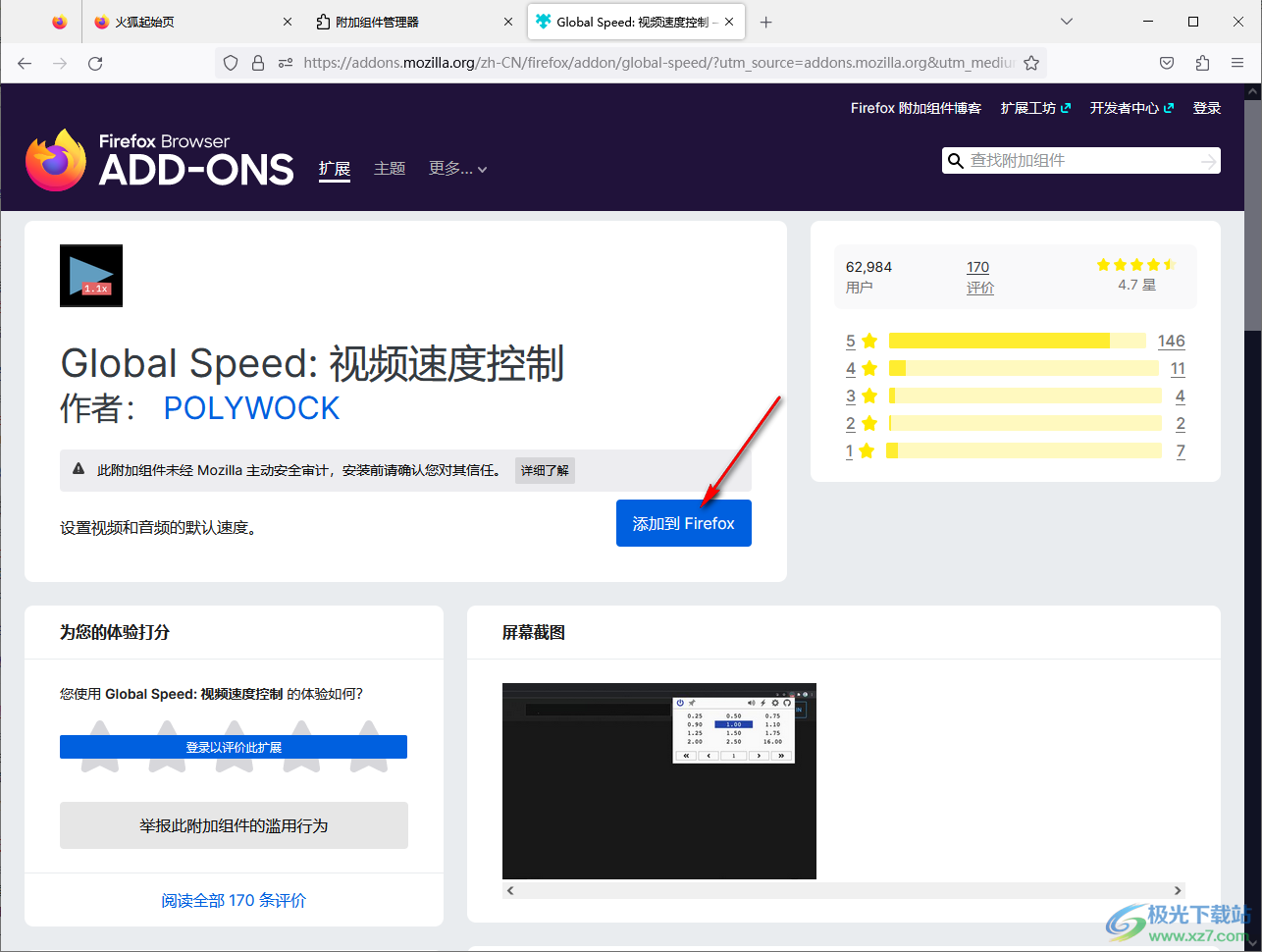Select the 主题 navigation item
Viewport: 1262px width, 952px height.
click(390, 169)
